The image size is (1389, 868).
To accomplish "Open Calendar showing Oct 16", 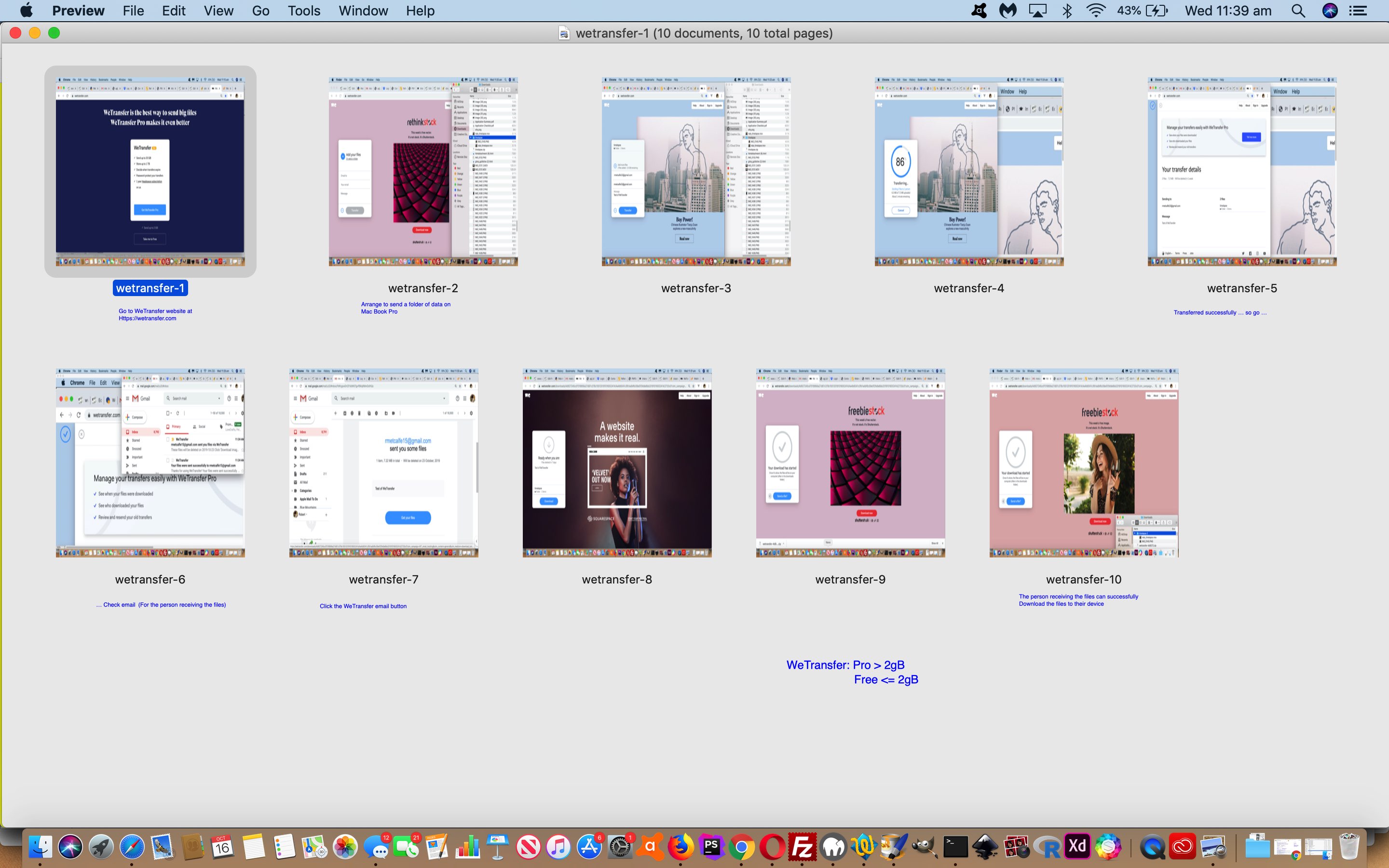I will (x=223, y=847).
